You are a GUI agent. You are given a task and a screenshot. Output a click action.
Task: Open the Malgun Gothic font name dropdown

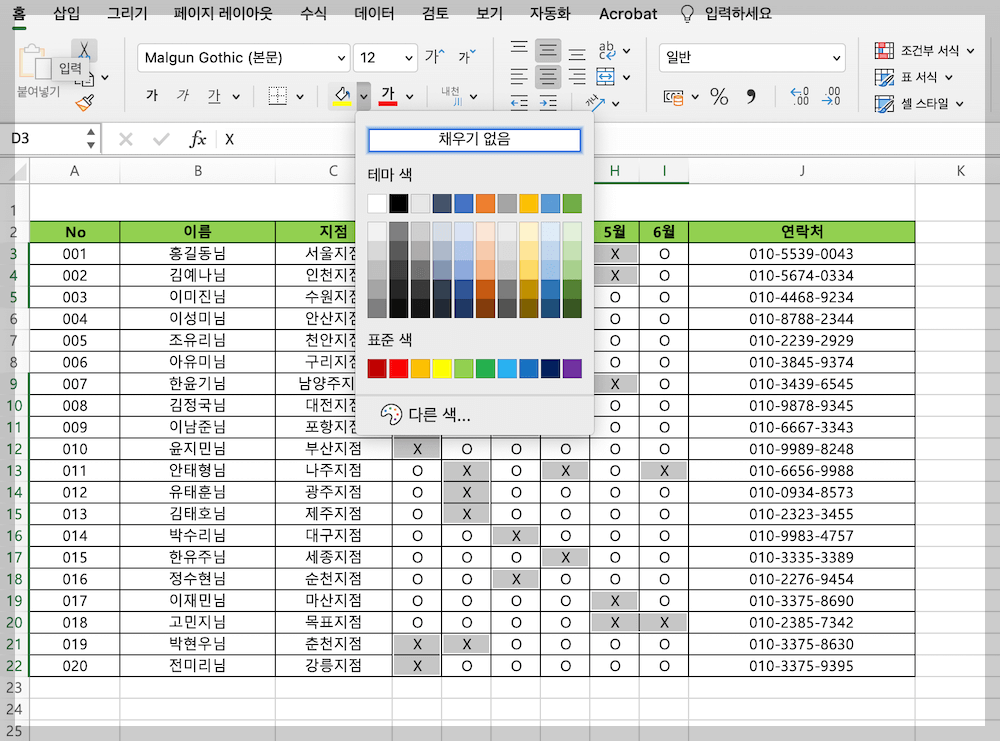coord(341,58)
